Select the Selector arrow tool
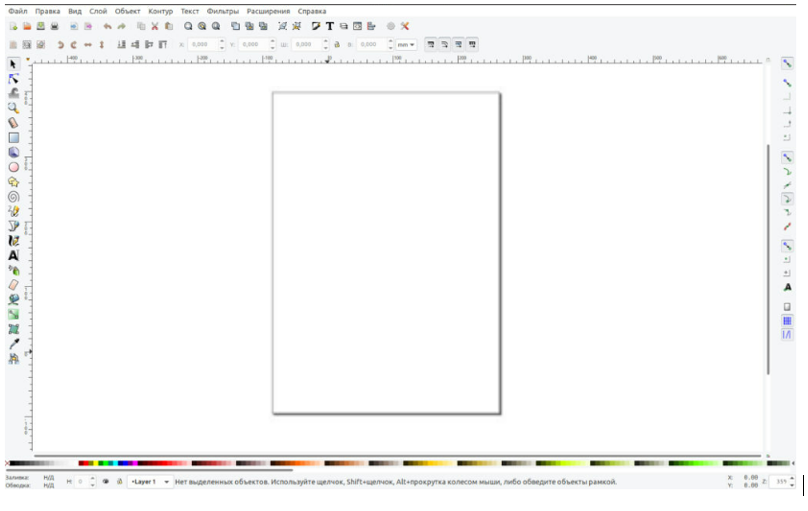Image resolution: width=808 pixels, height=511 pixels. point(13,64)
